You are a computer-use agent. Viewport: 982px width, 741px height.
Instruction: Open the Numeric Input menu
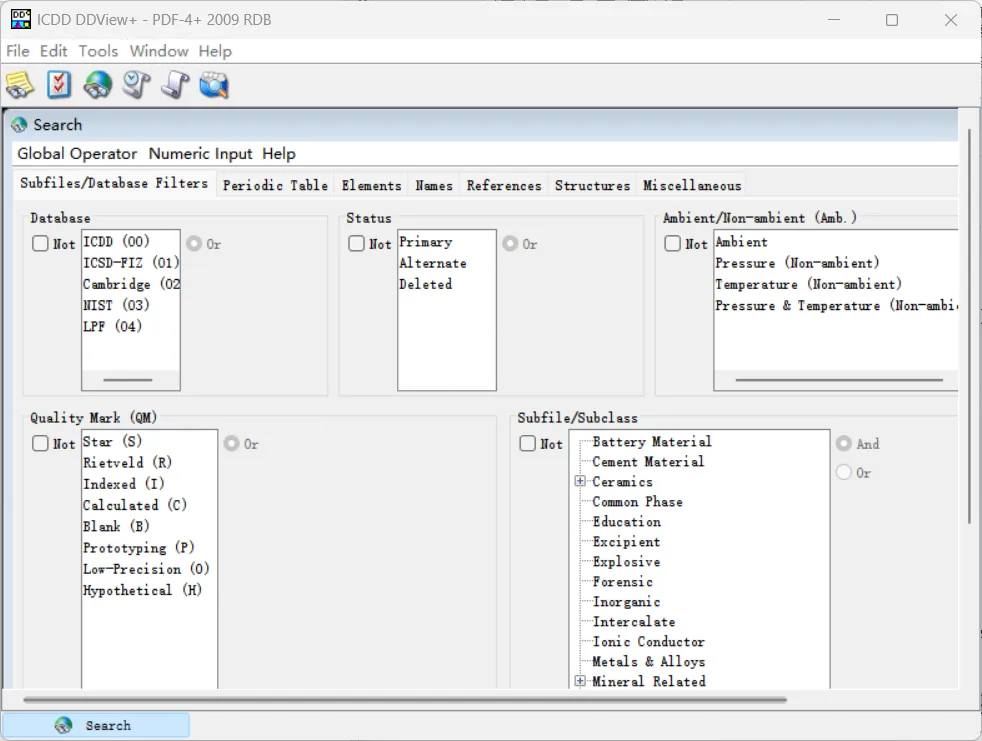[x=200, y=153]
